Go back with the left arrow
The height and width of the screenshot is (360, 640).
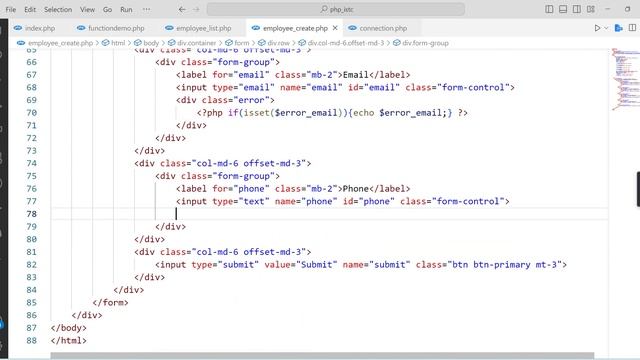point(182,9)
